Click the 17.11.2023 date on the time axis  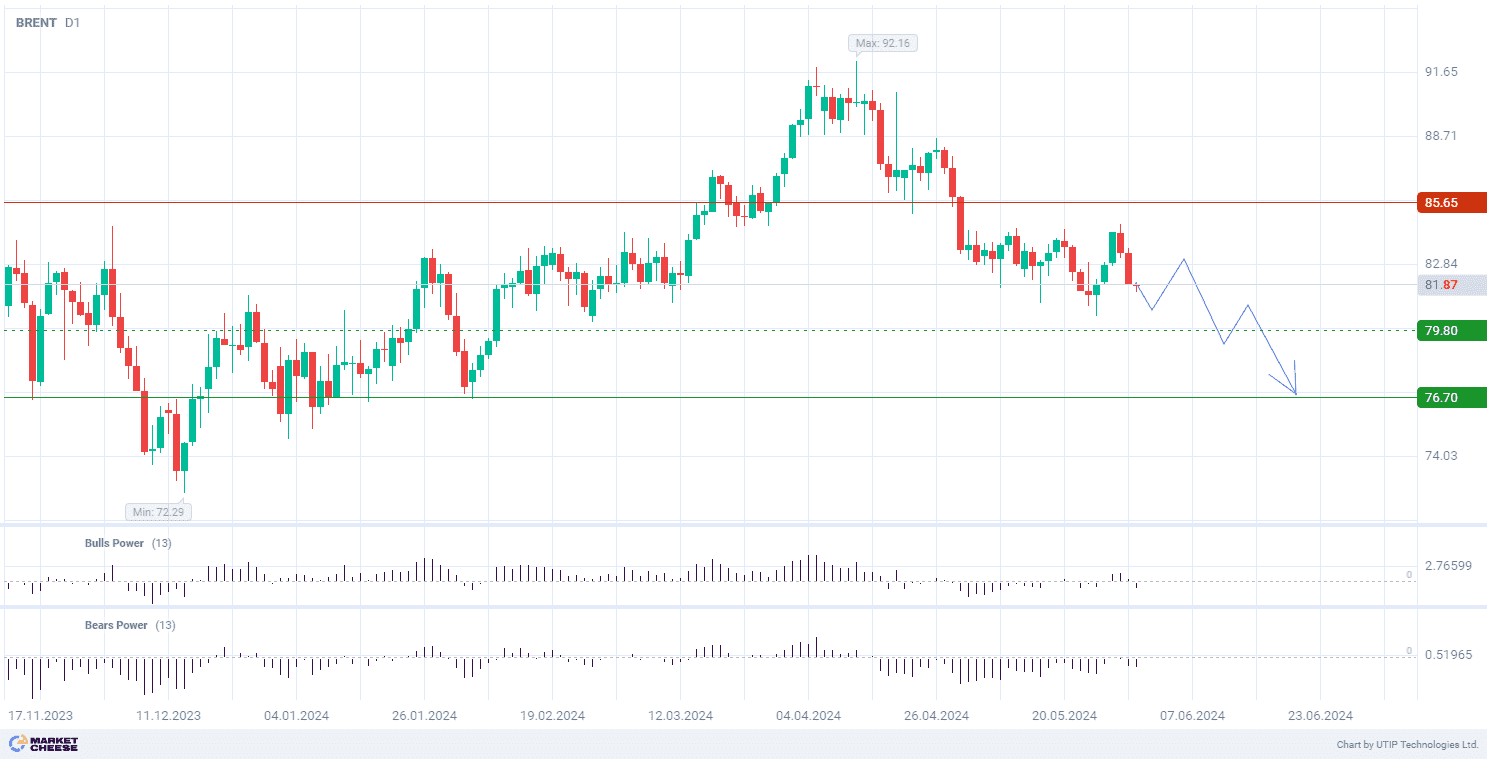click(x=40, y=716)
